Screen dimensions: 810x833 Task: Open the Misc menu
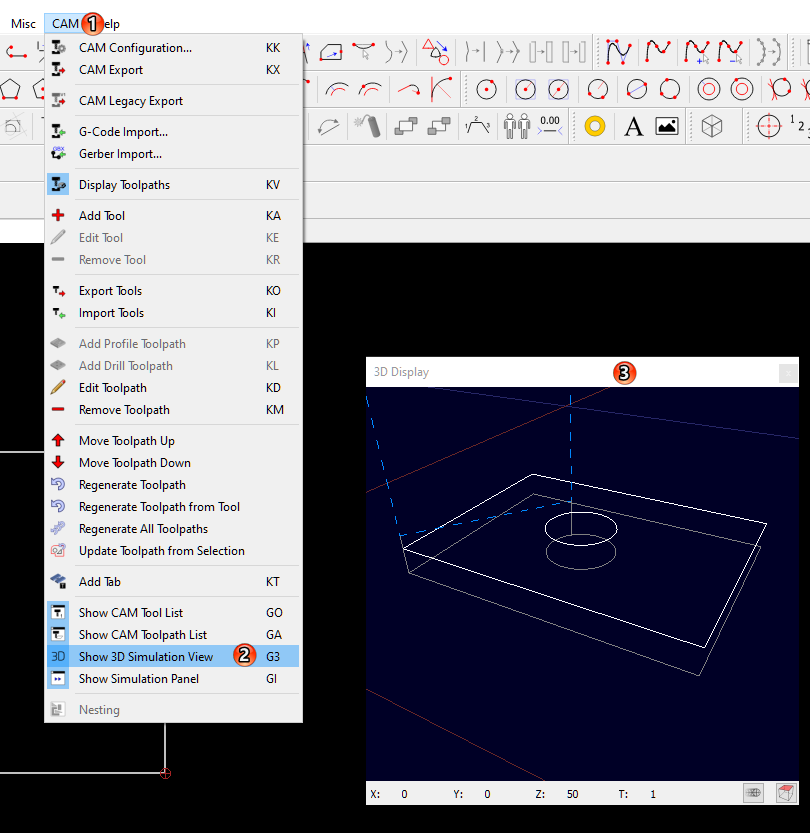(23, 24)
